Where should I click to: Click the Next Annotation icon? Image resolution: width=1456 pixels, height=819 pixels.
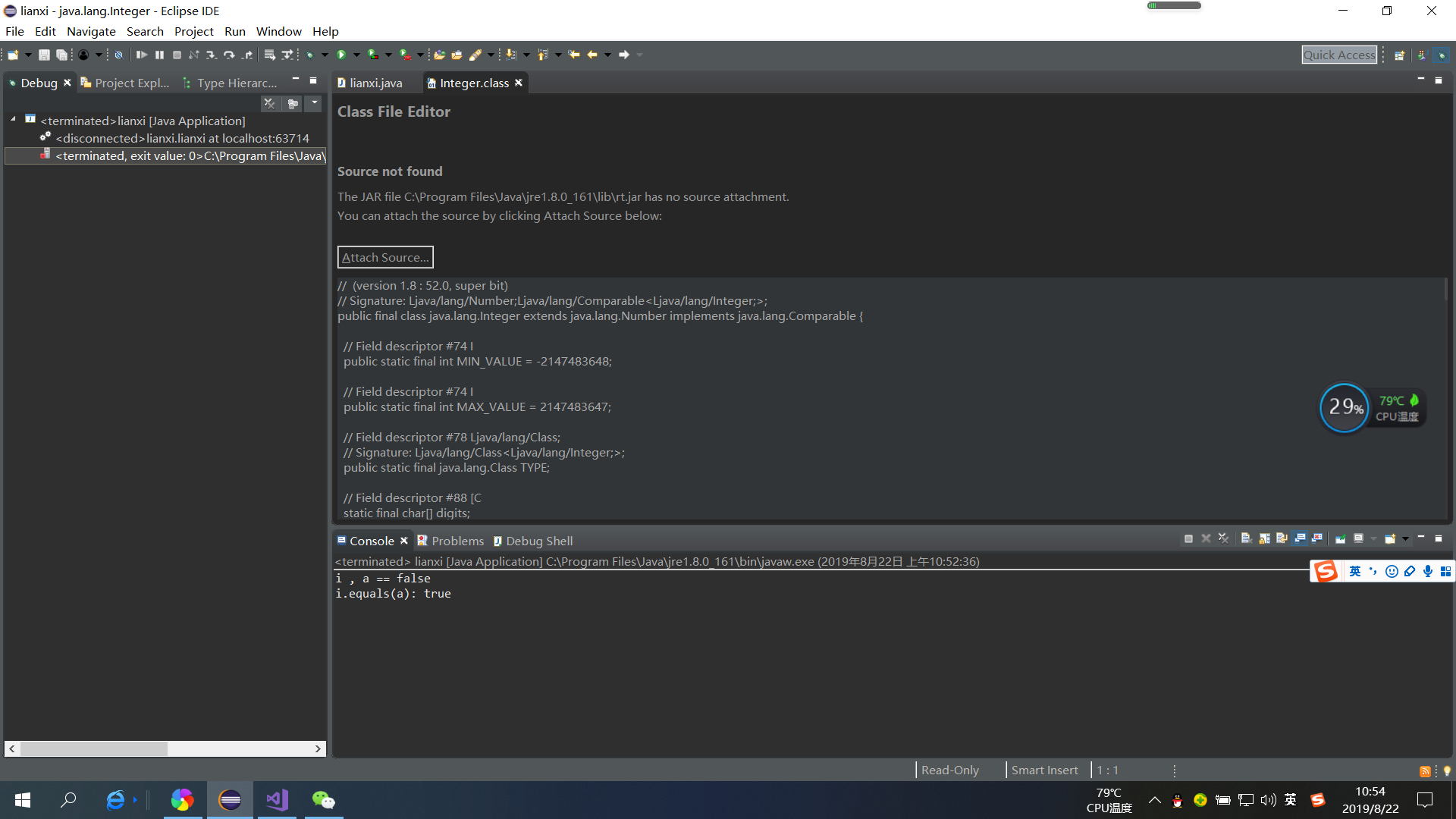(512, 55)
